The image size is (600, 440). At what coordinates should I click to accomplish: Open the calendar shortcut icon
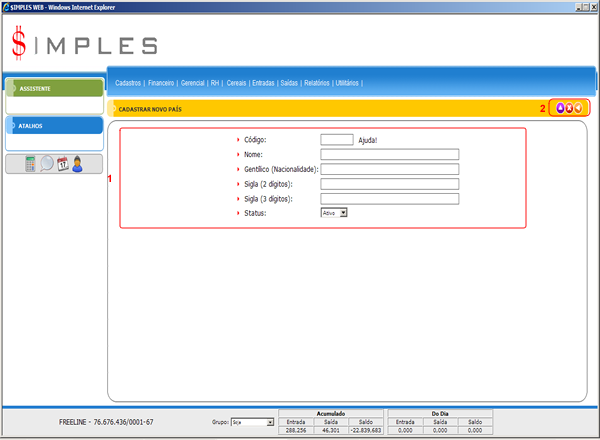pos(62,164)
